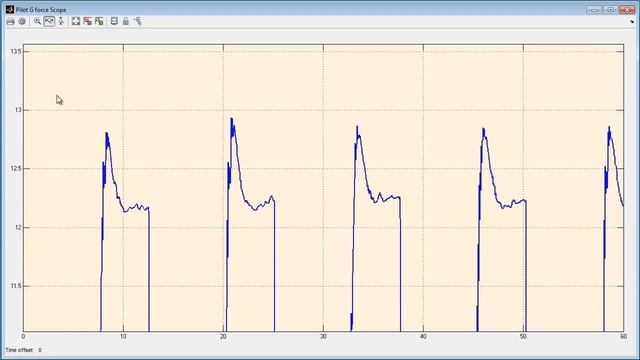Maximize the Pilot G force Scope window
The height and width of the screenshot is (360, 640).
tap(610, 9)
